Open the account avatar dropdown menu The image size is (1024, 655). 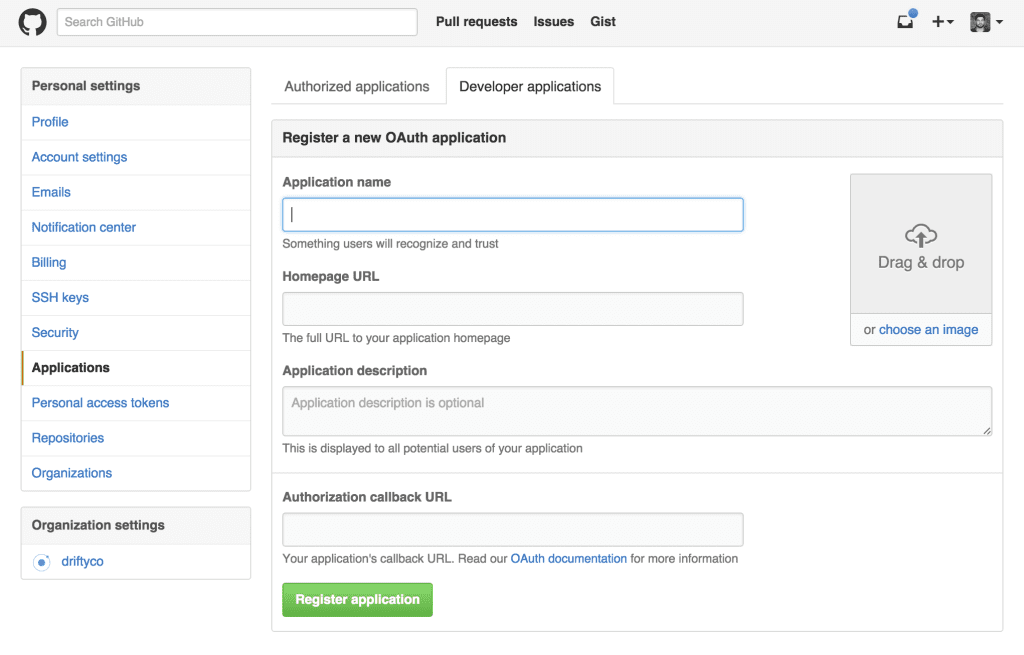pyautogui.click(x=983, y=21)
